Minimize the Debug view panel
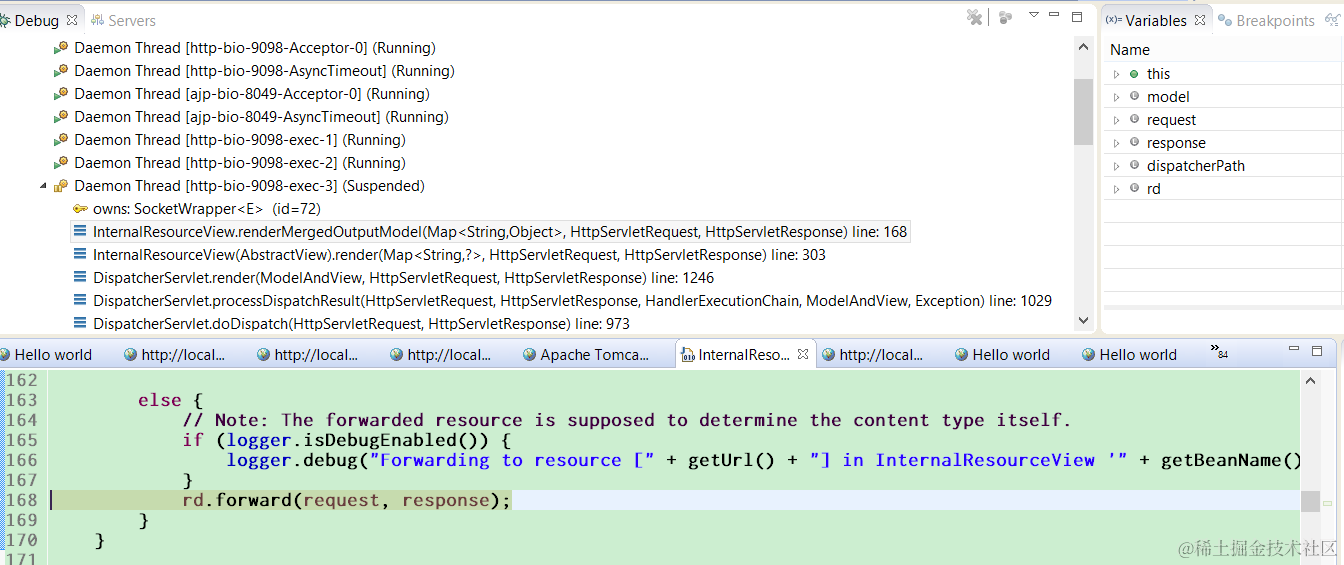This screenshot has height=565, width=1344. pyautogui.click(x=1054, y=15)
